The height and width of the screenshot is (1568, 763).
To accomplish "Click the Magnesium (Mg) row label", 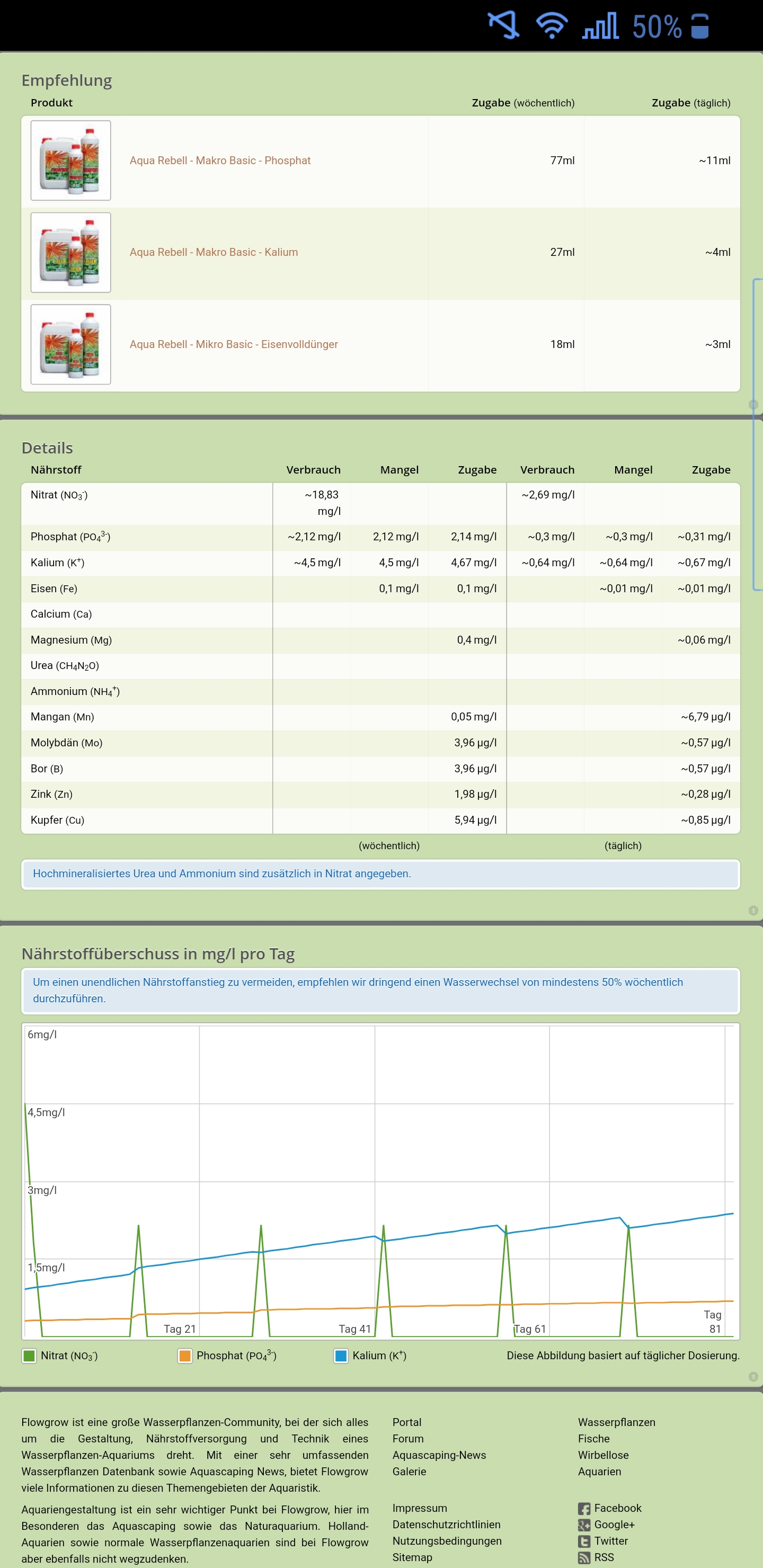I will click(71, 640).
